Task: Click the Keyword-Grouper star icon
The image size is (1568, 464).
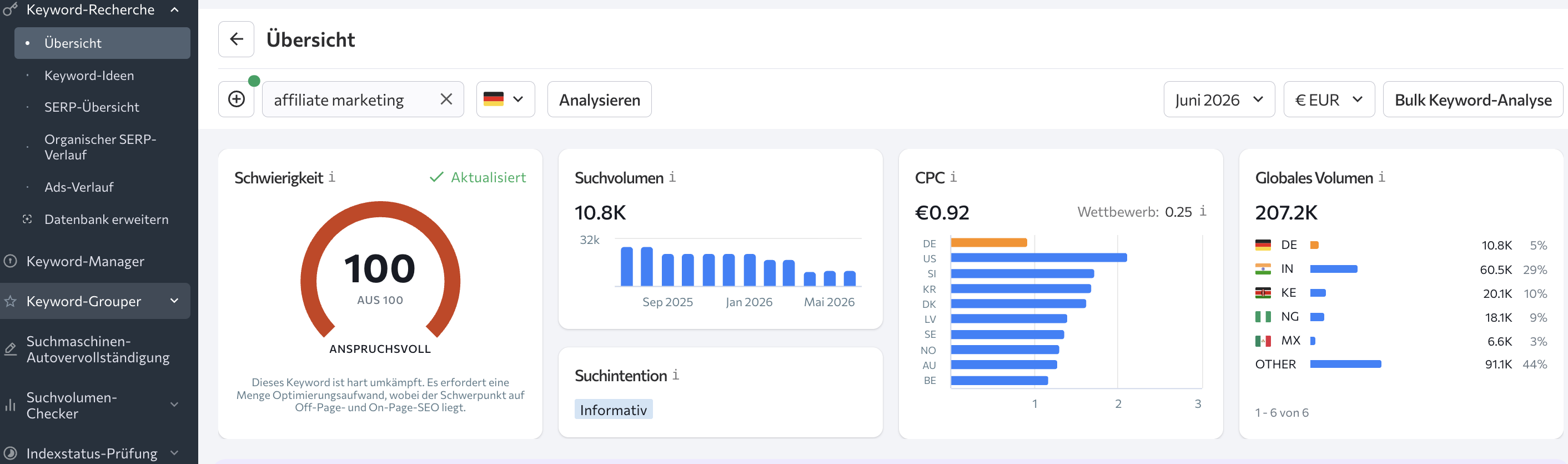Action: (11, 301)
